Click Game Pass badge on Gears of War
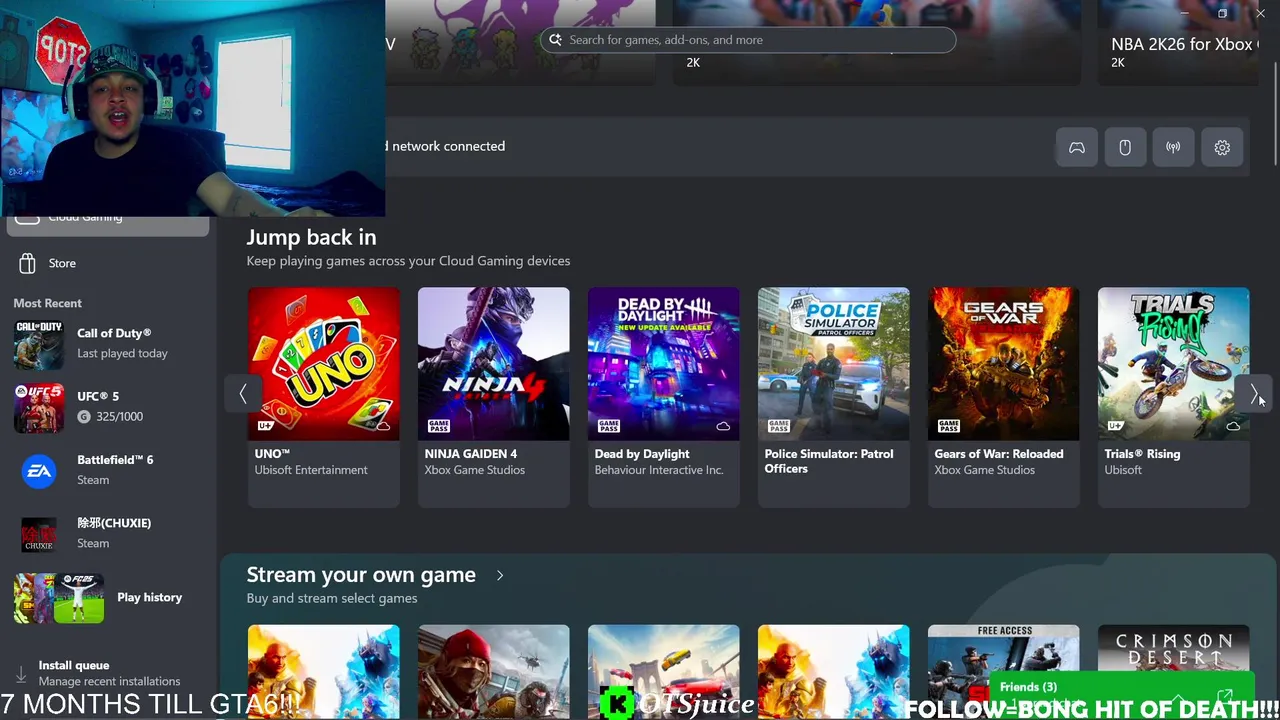1280x720 pixels. pos(948,426)
